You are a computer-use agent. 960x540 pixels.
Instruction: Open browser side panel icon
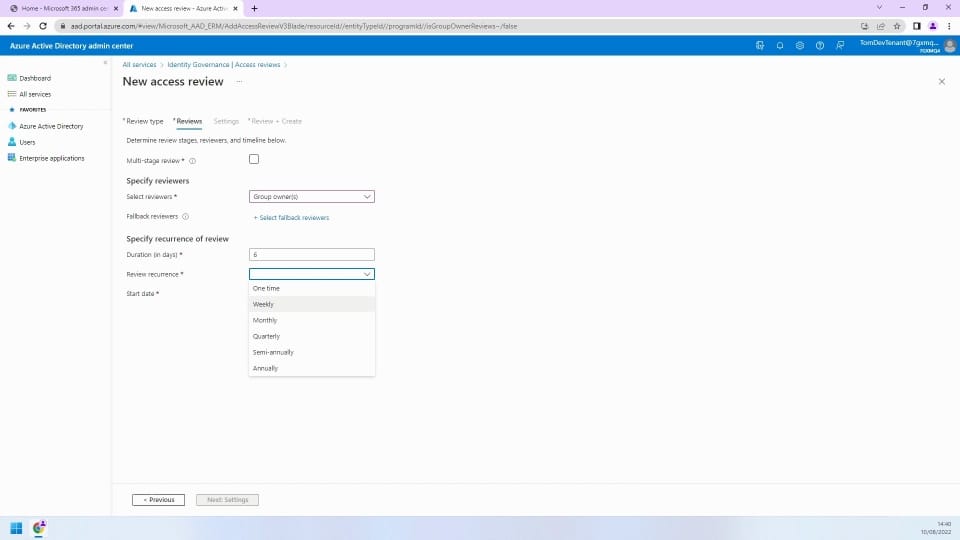click(x=917, y=26)
